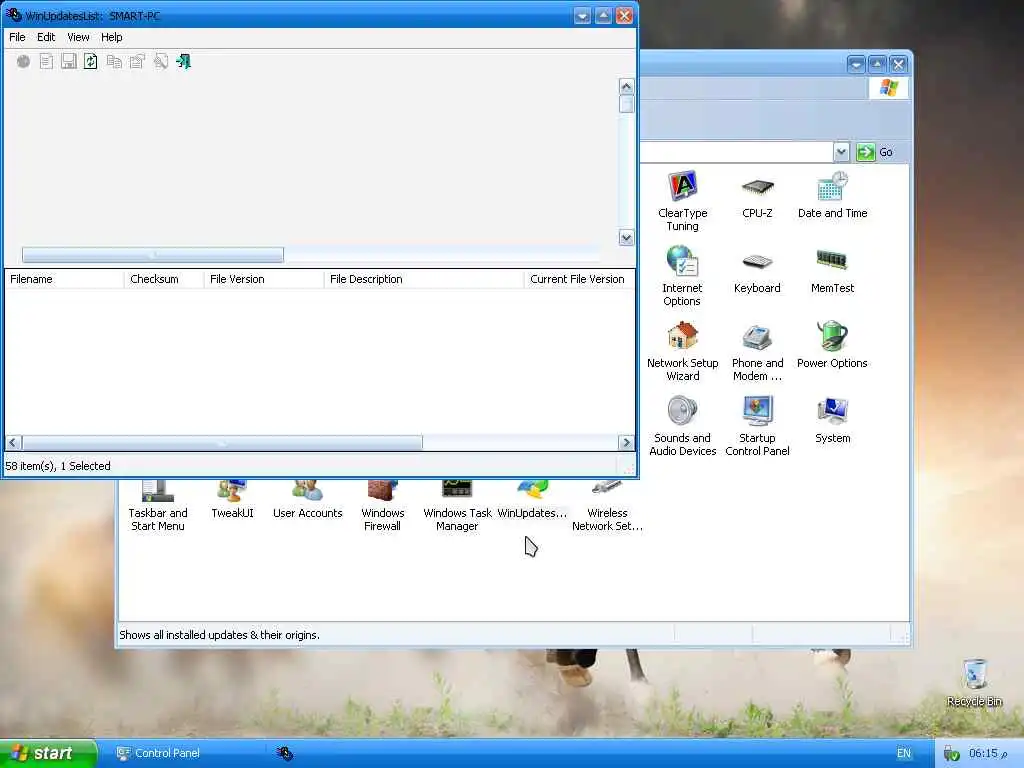Click the Properties toolbar icon
This screenshot has width=1024, height=768.
[137, 61]
